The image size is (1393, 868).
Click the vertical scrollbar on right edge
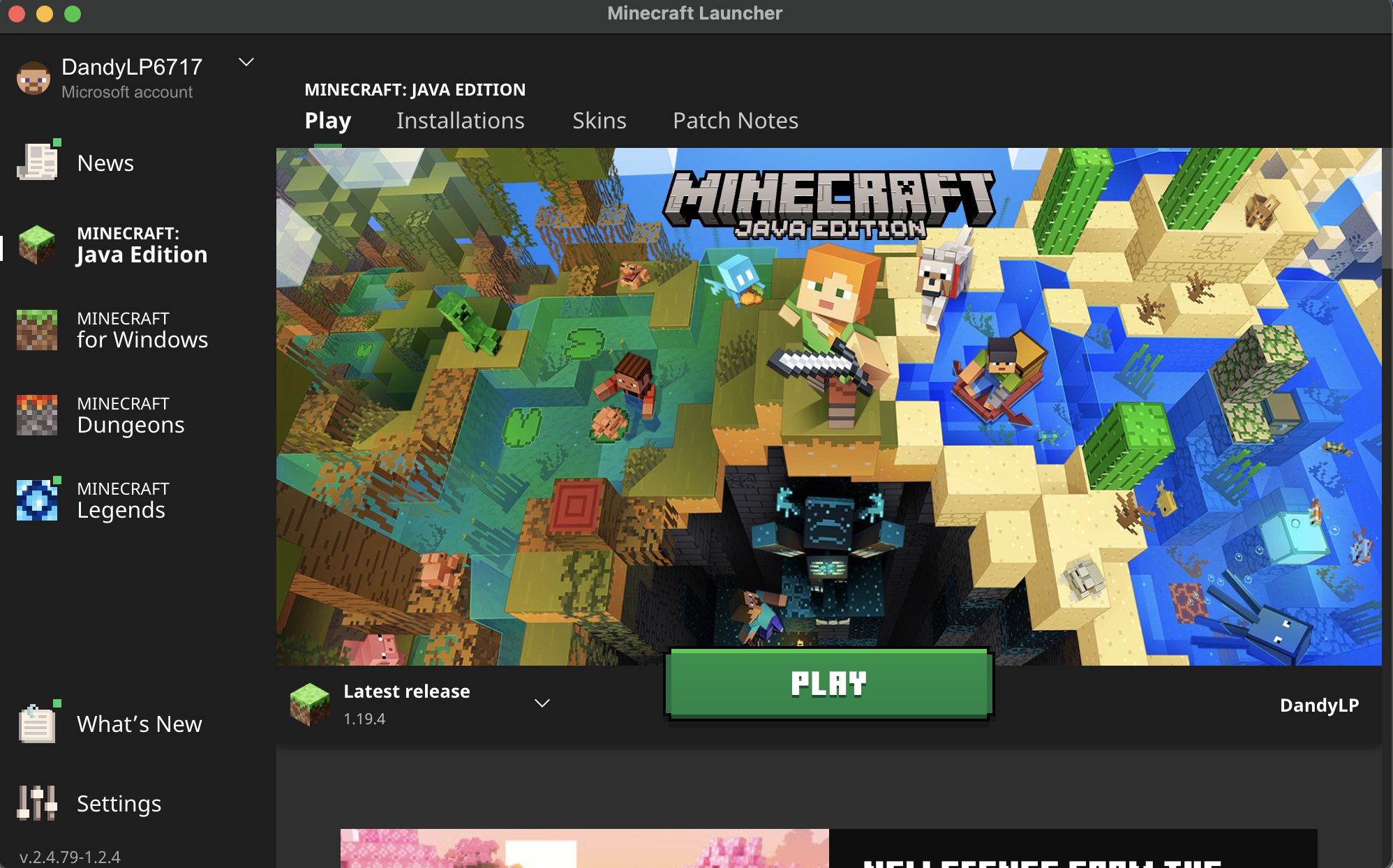(x=1387, y=209)
